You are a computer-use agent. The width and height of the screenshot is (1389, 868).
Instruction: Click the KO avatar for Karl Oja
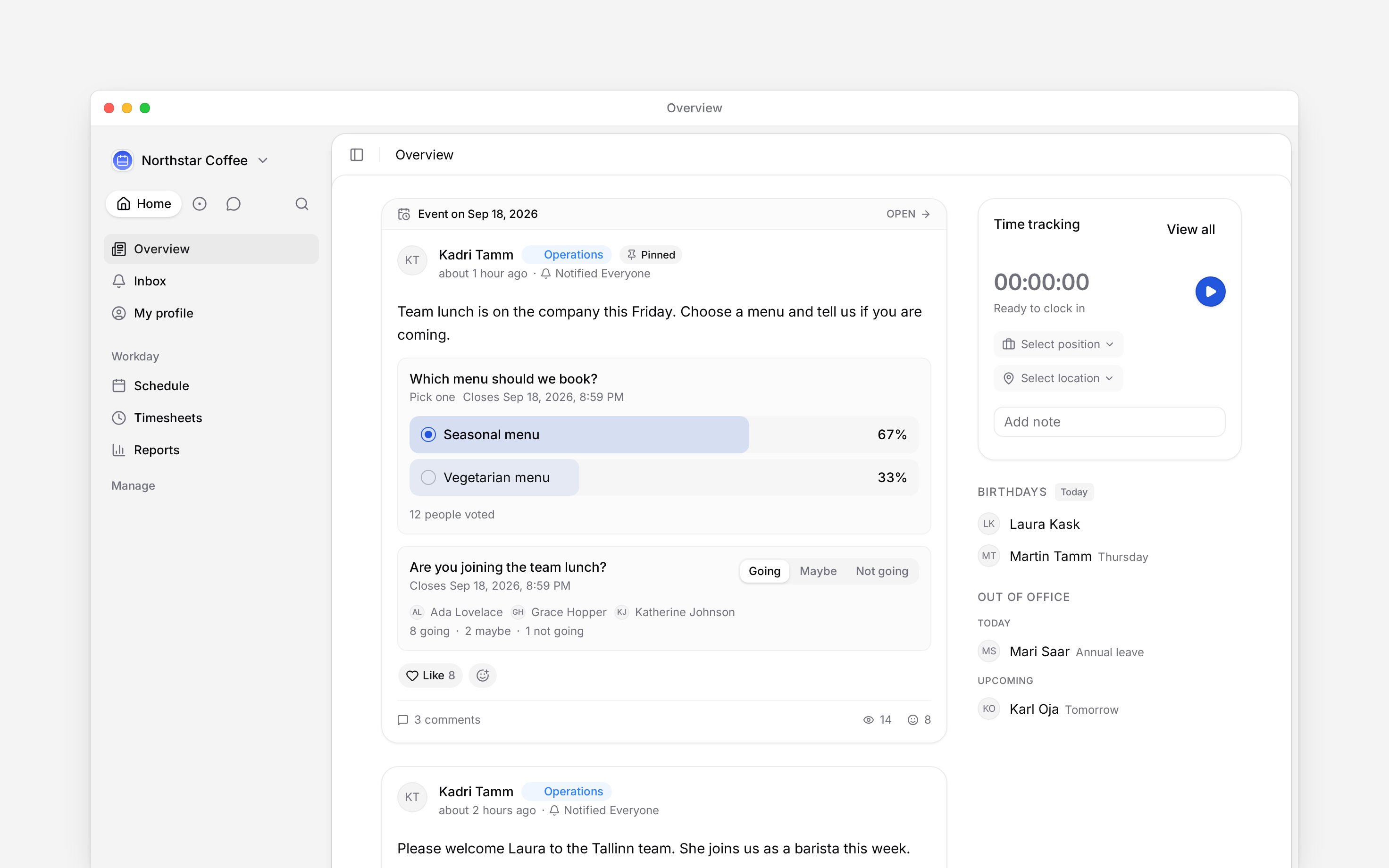coord(989,709)
